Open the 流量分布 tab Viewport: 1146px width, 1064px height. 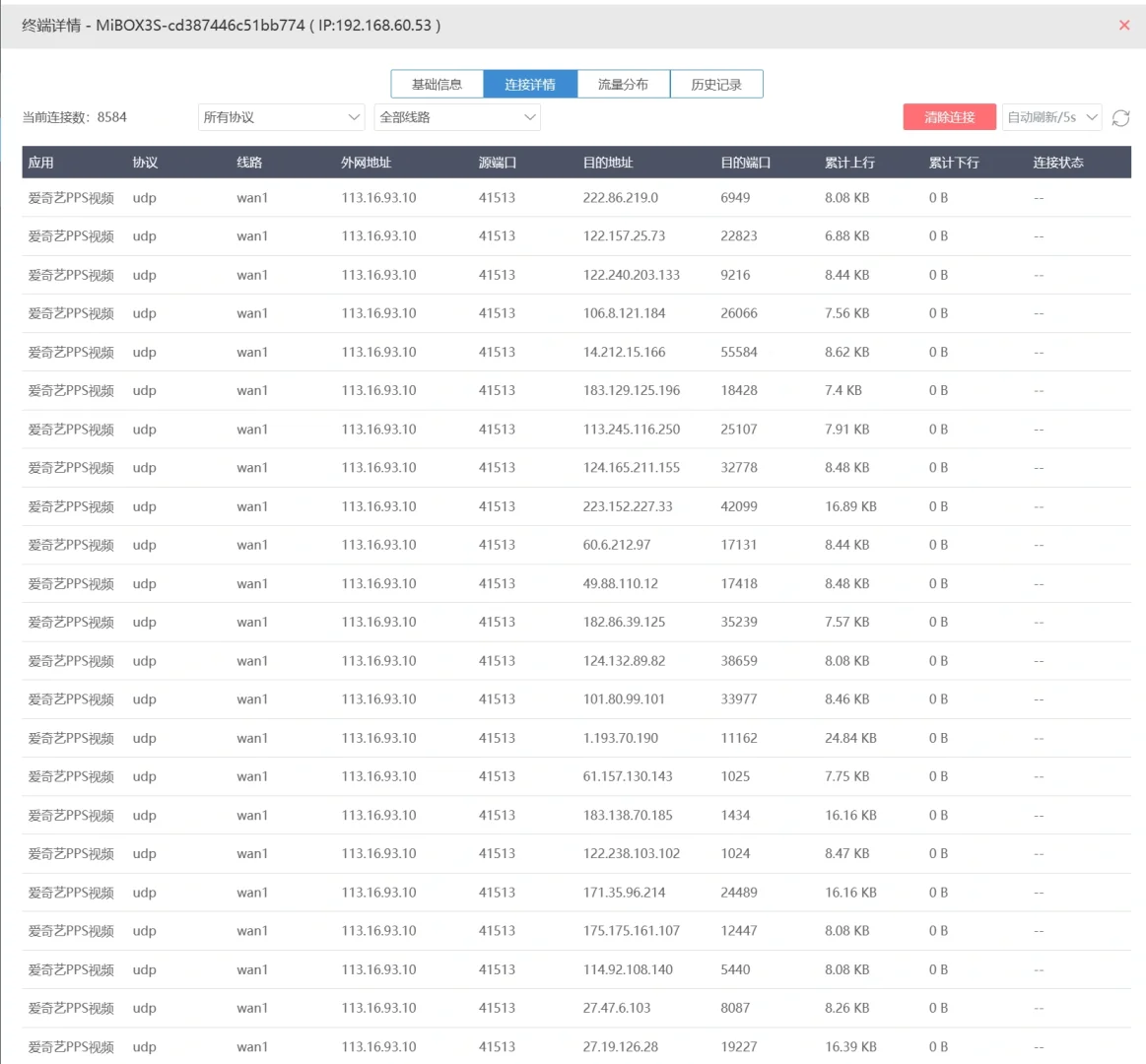click(x=624, y=84)
